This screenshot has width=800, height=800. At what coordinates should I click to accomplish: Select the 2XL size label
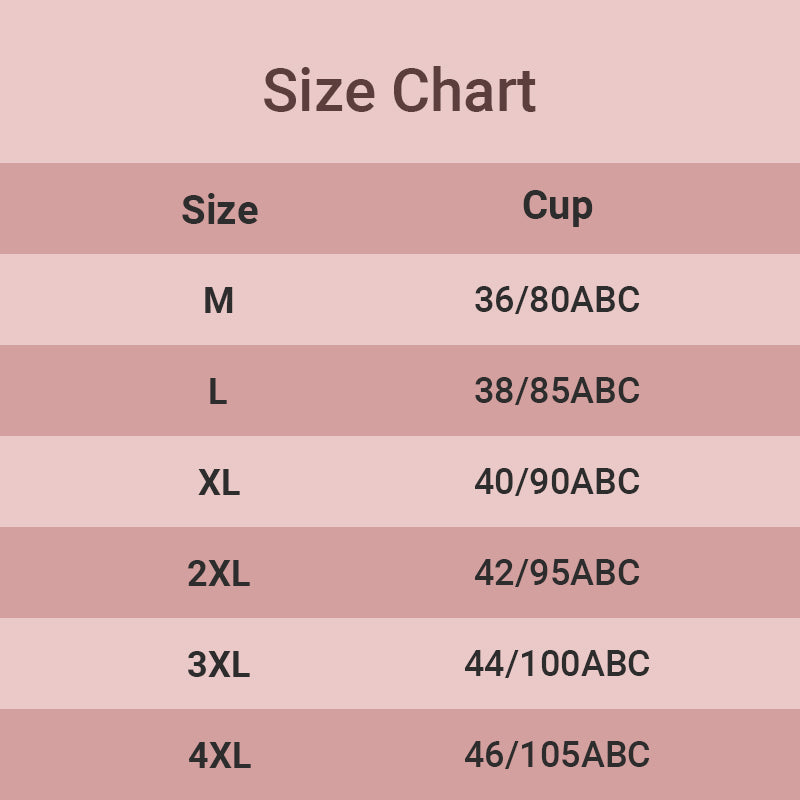[219, 574]
